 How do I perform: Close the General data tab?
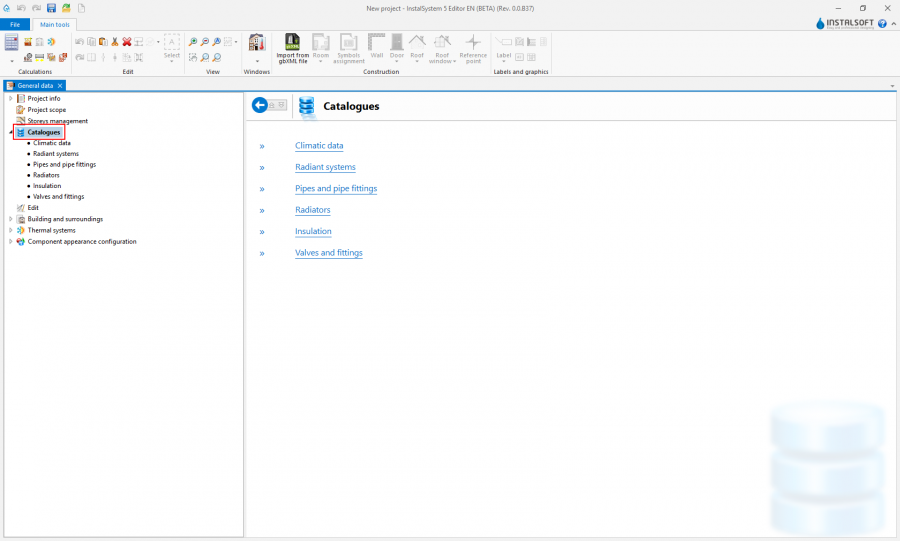point(60,86)
